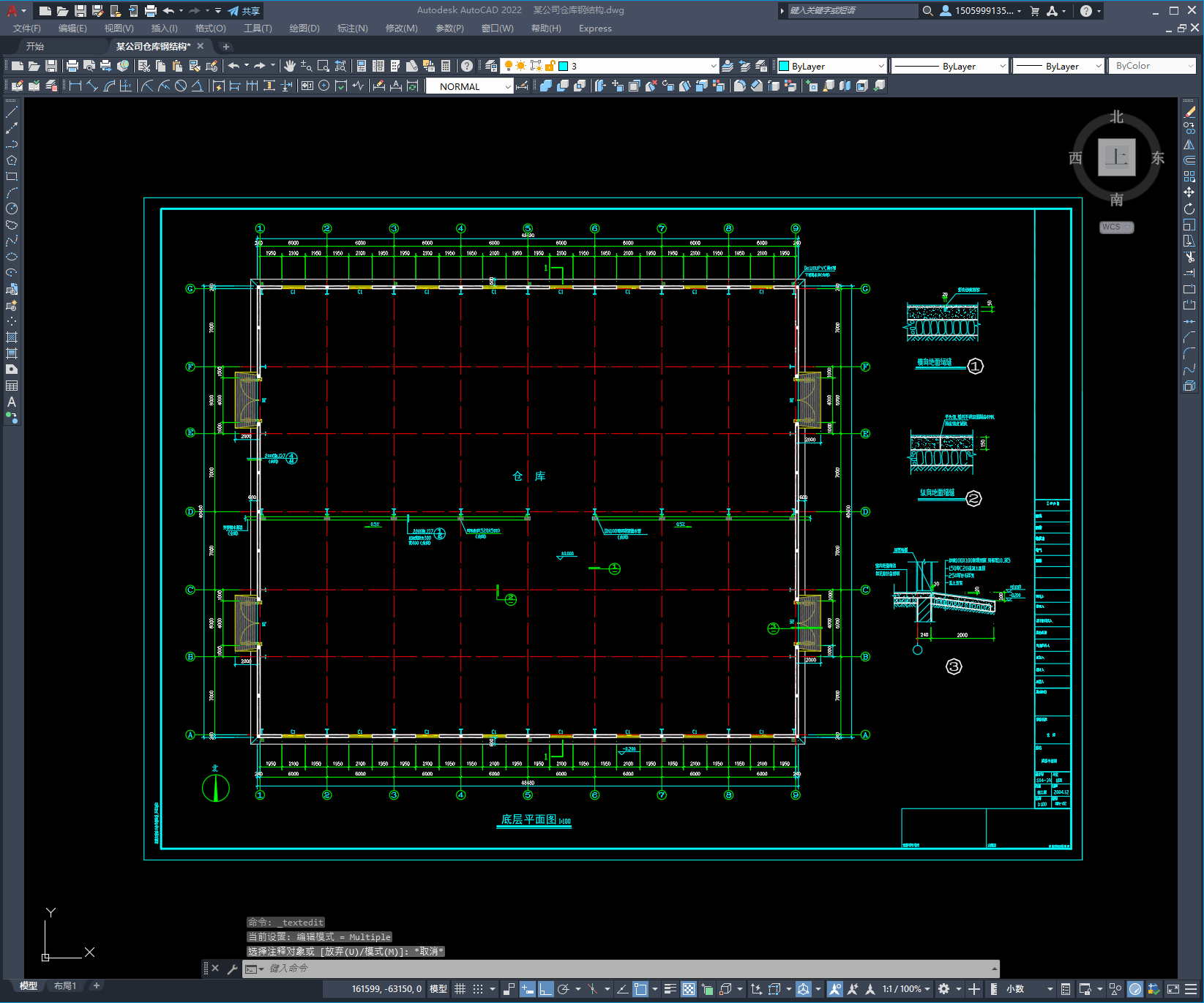This screenshot has height=1003, width=1204.
Task: Click the user account 1505999135 button
Action: 981,11
